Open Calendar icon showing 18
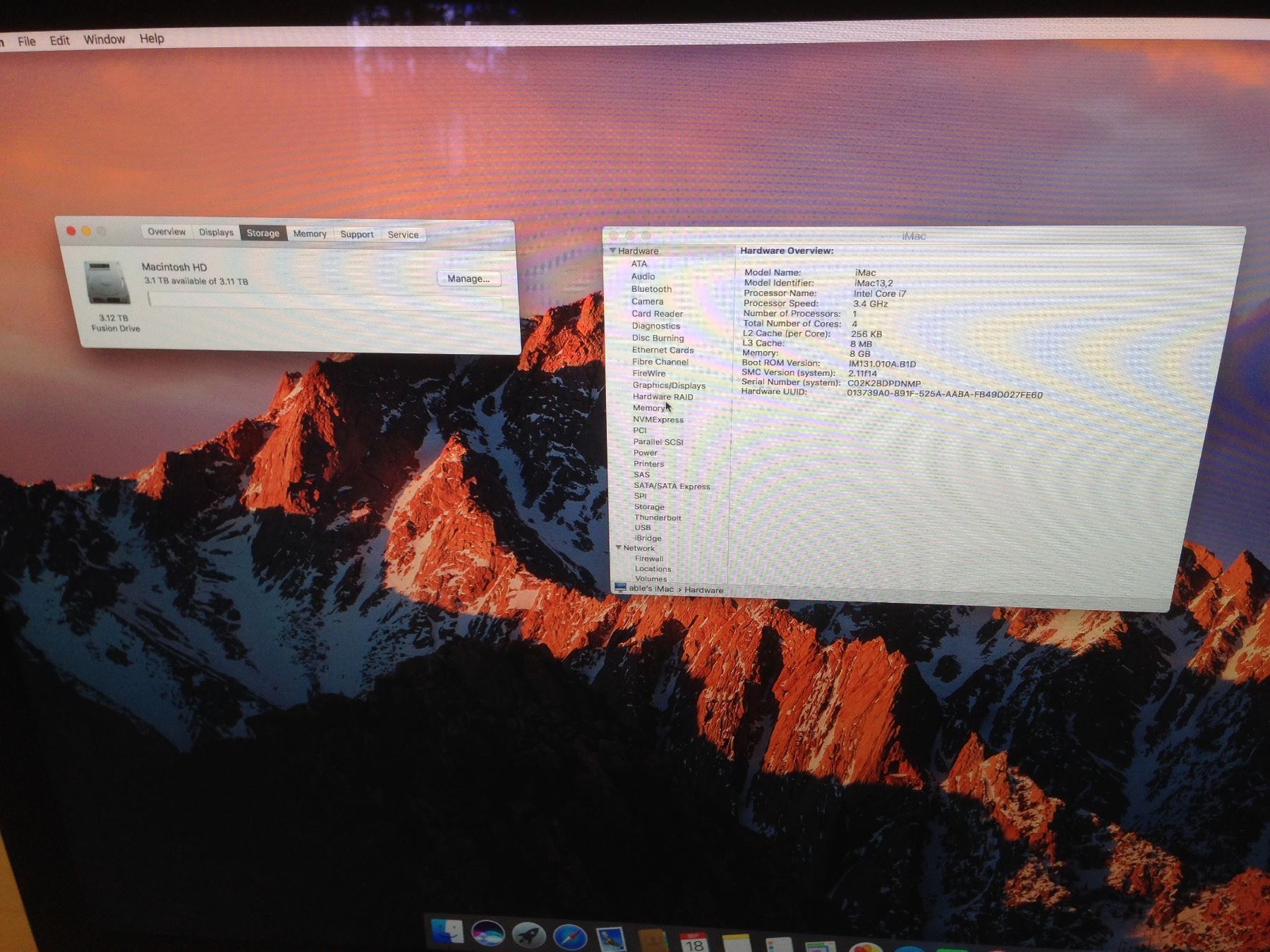The width and height of the screenshot is (1270, 952). click(694, 942)
